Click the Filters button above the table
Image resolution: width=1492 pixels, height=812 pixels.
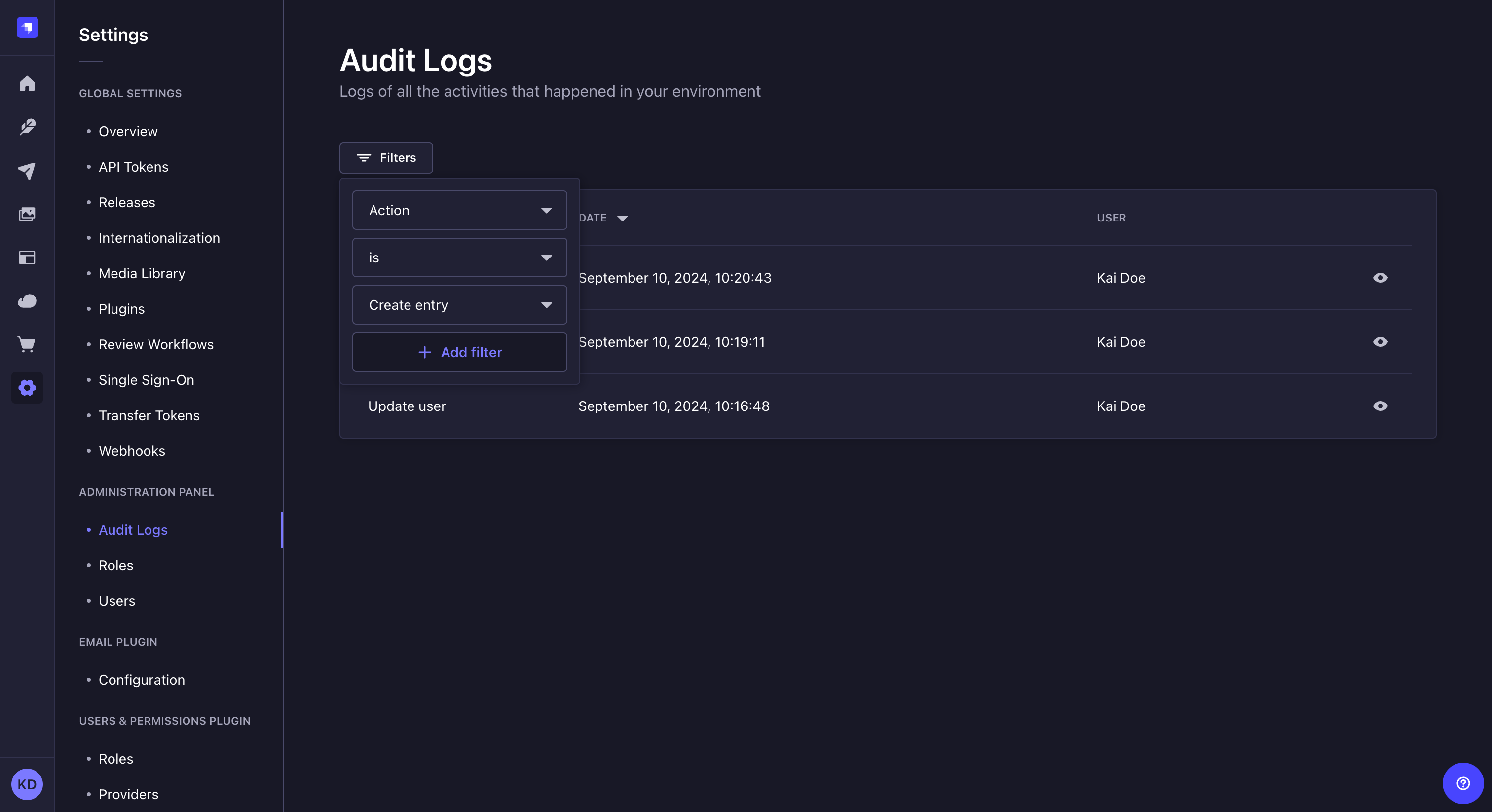(x=386, y=157)
